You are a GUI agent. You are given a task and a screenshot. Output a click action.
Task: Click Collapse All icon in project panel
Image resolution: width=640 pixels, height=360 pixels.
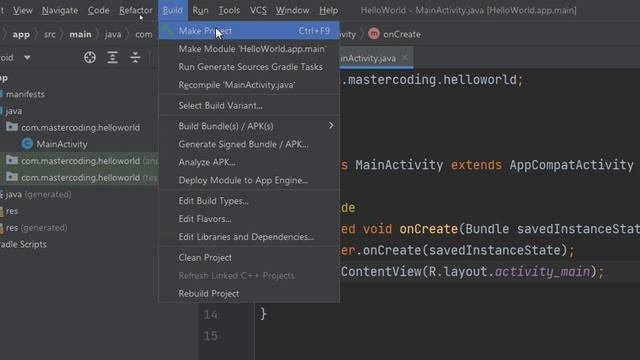(x=135, y=58)
